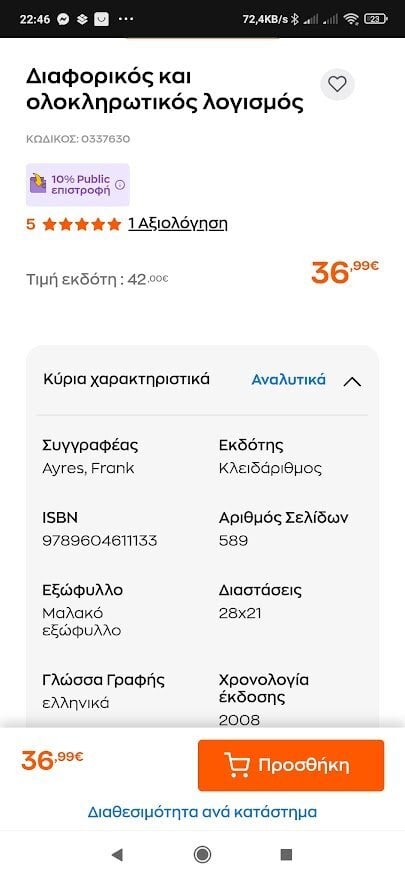Tap the 10% Public επιστροφή wallet icon
Viewport: 405px width, 879px height.
pos(38,184)
